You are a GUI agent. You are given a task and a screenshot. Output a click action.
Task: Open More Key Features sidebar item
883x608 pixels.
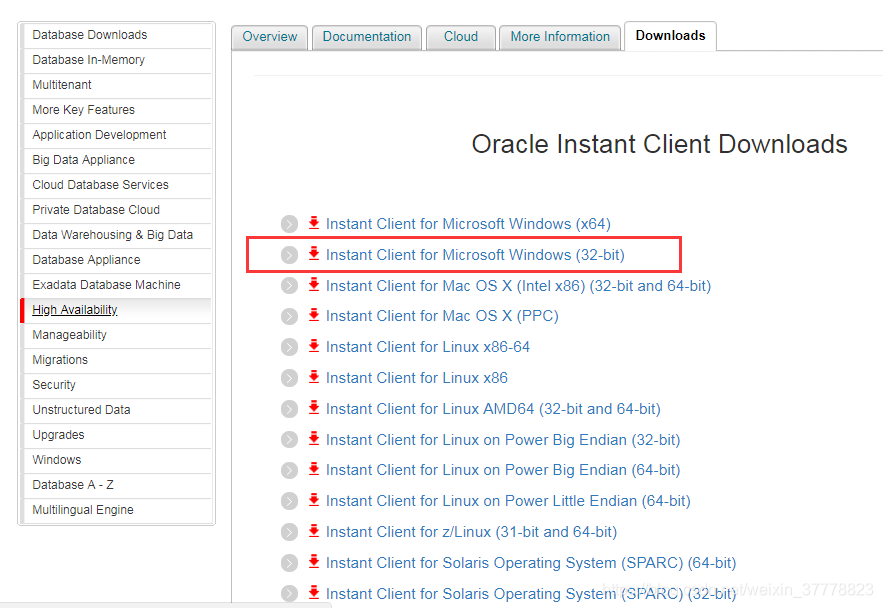point(117,110)
